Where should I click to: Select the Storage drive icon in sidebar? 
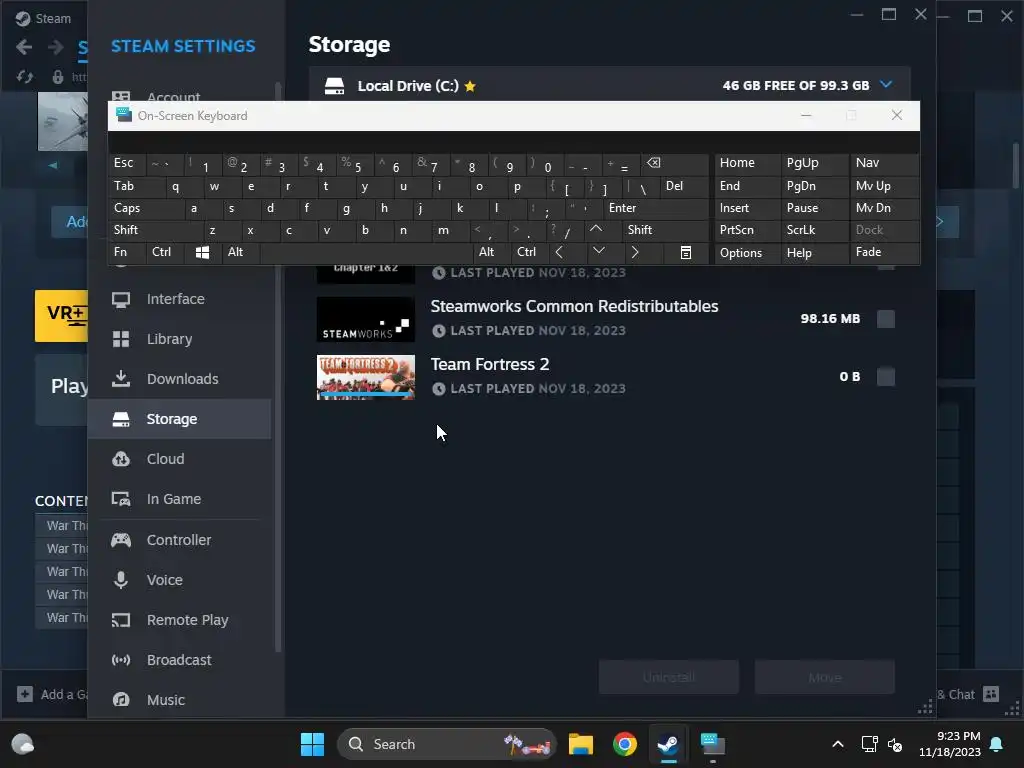click(x=121, y=419)
